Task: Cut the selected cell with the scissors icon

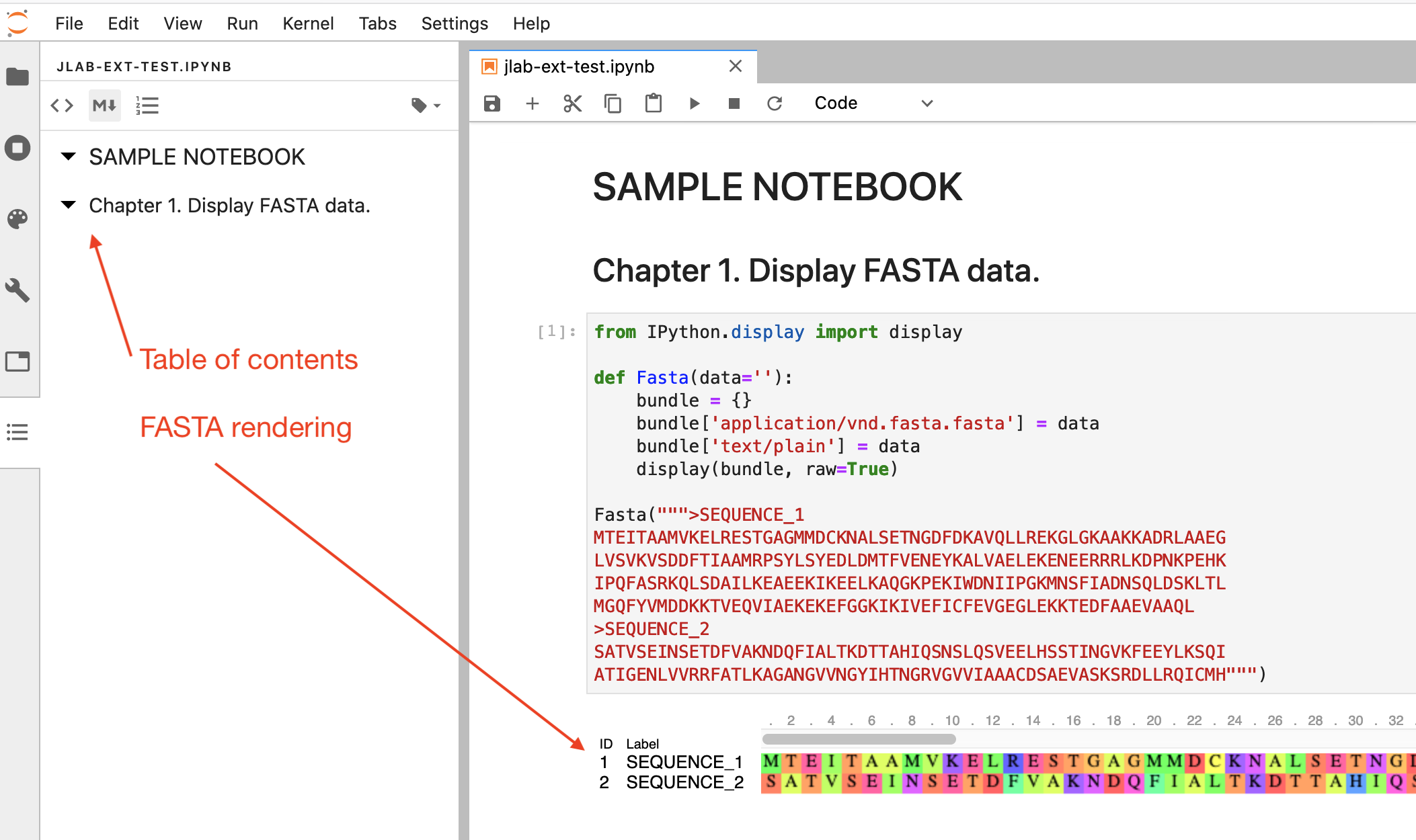Action: 572,103
